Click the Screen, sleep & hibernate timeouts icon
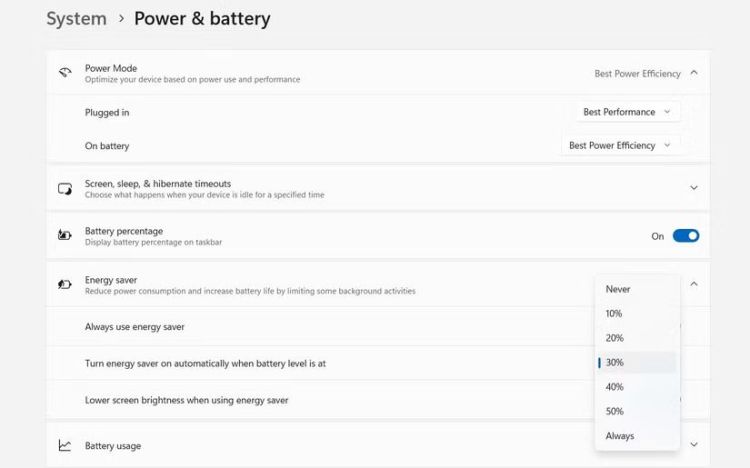The image size is (750, 468). point(65,188)
